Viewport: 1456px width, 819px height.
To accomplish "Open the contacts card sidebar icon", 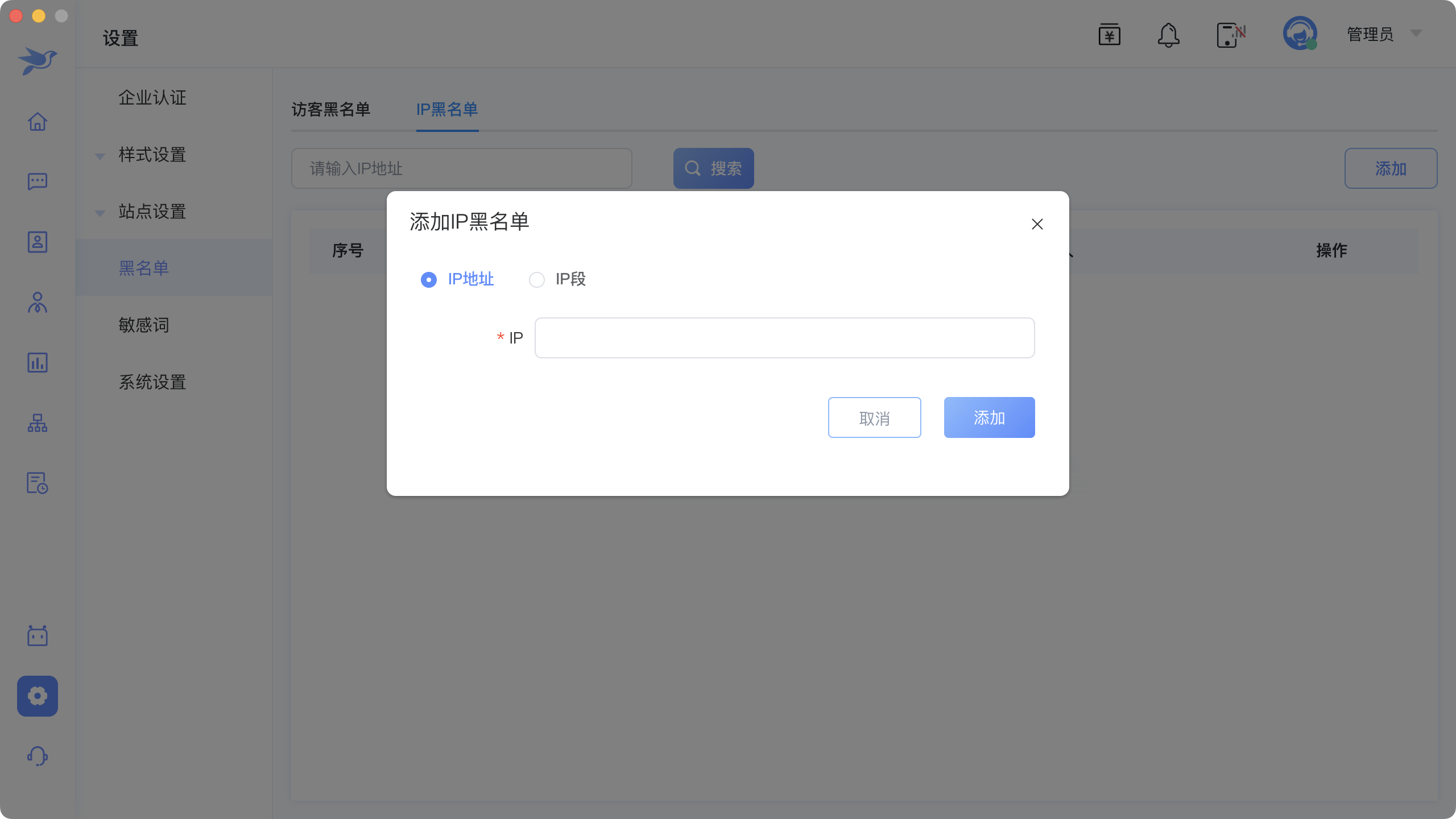I will point(38,242).
